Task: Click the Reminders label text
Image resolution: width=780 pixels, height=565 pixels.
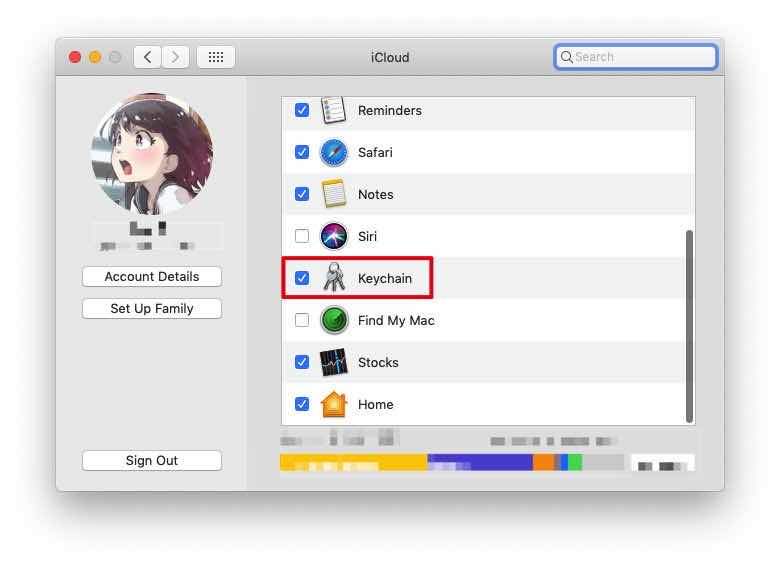Action: coord(390,110)
